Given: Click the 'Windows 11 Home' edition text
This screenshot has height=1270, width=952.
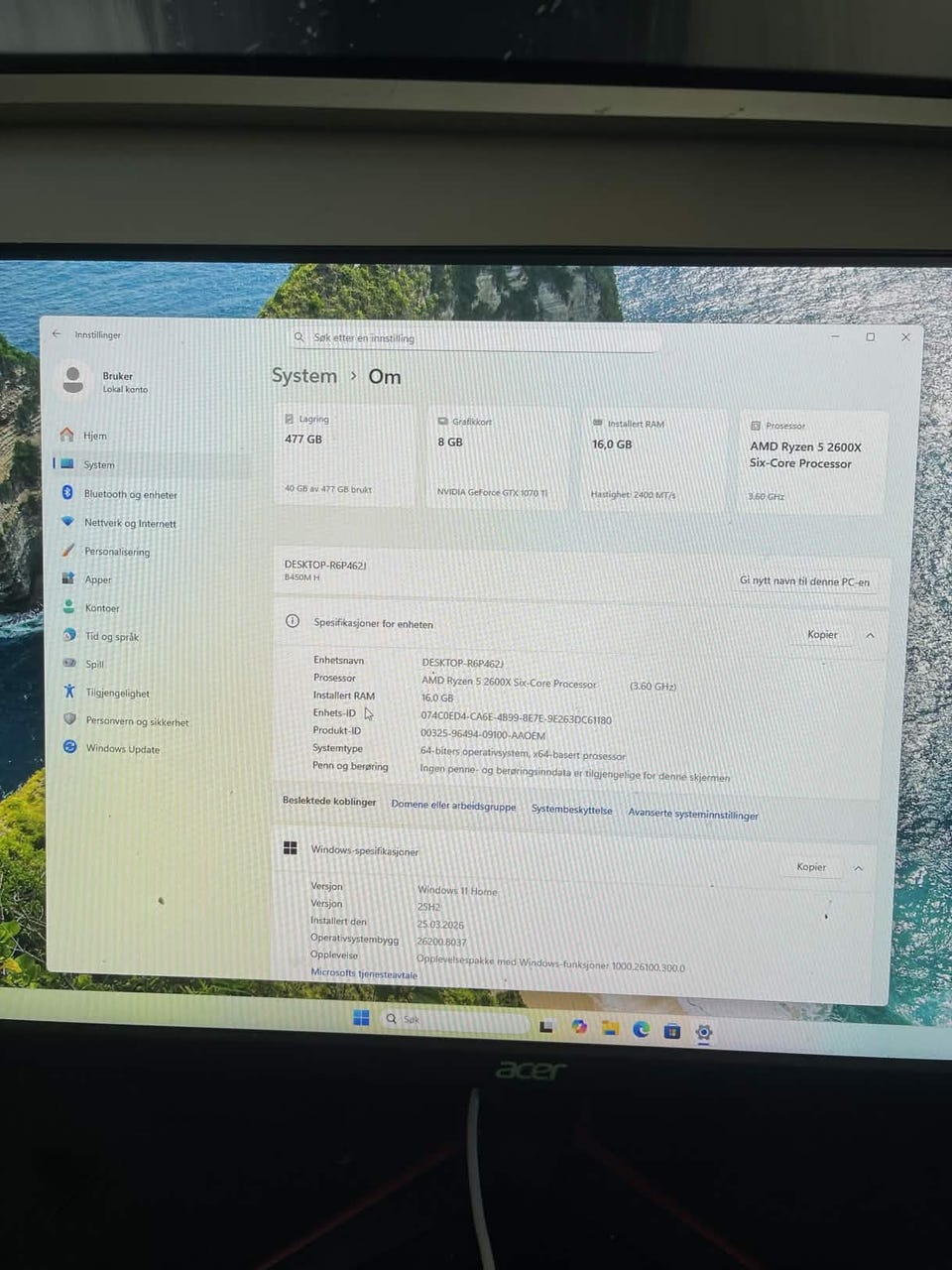Looking at the screenshot, I should point(457,891).
